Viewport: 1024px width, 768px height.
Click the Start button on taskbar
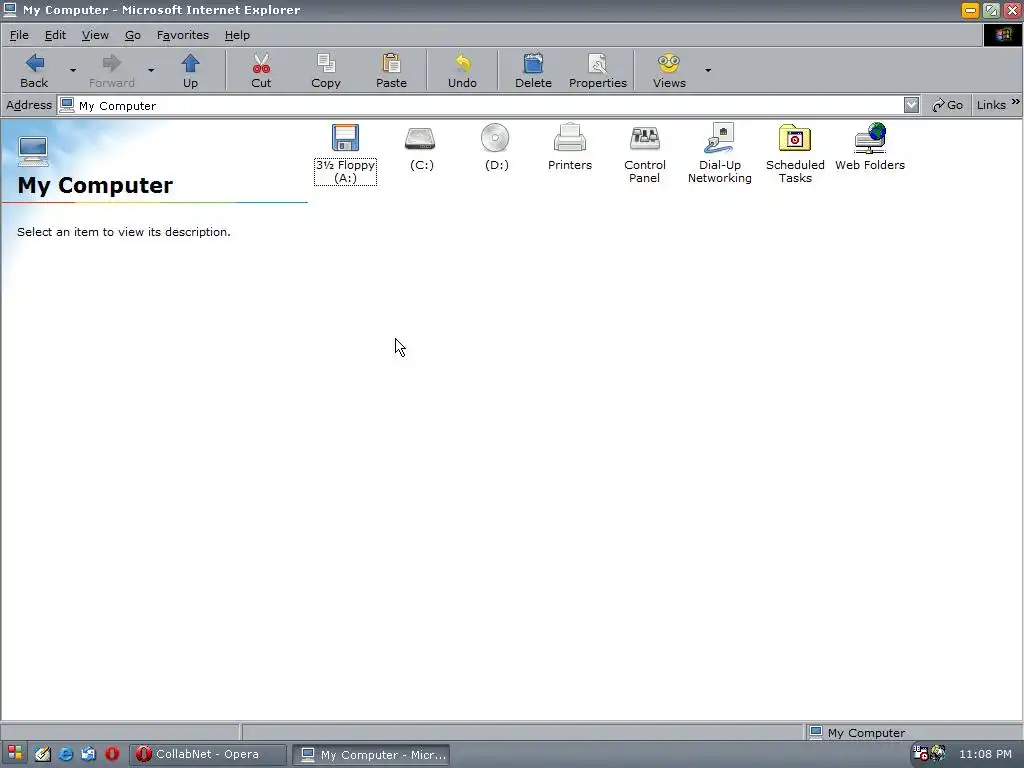(14, 754)
